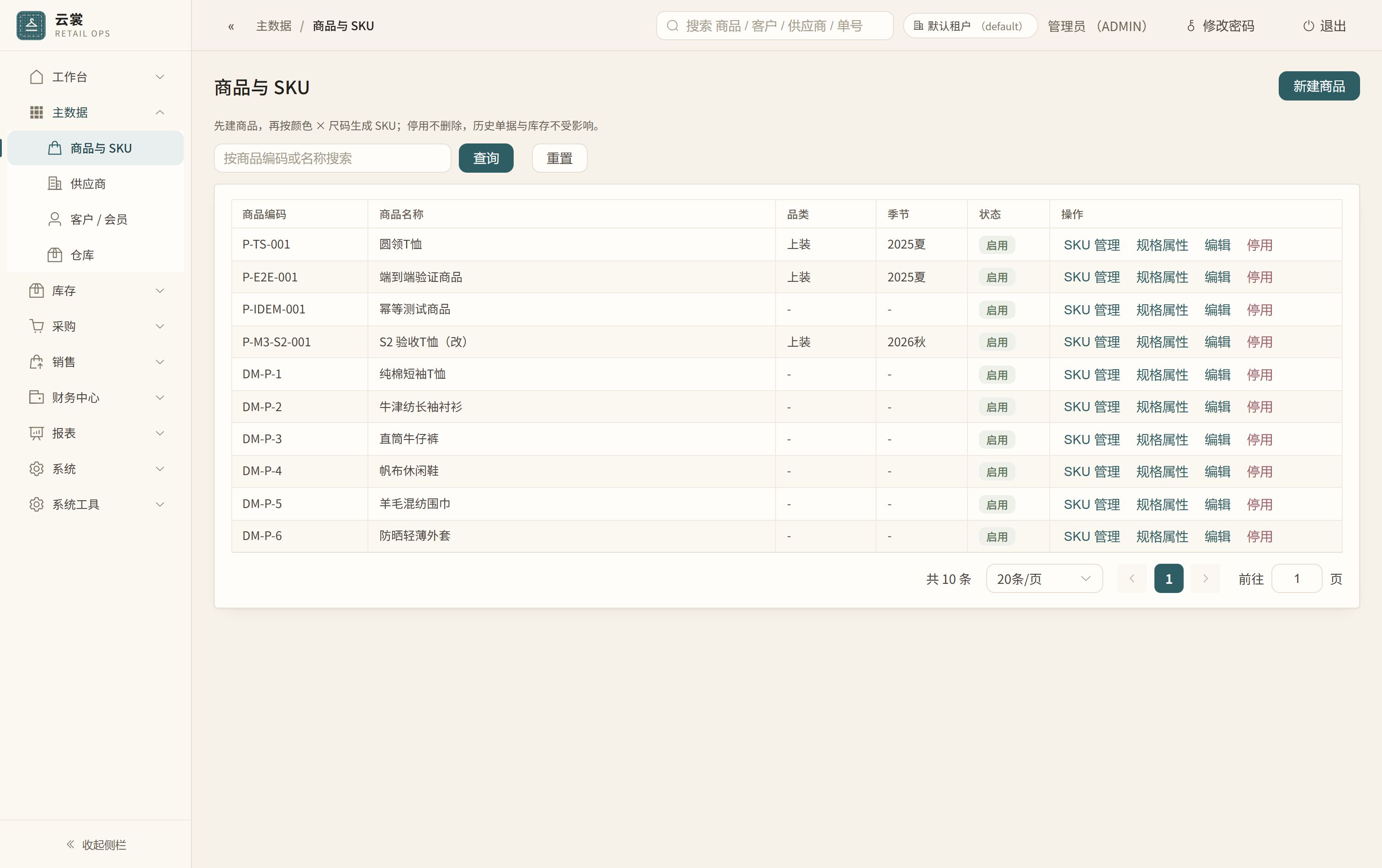Image resolution: width=1382 pixels, height=868 pixels.
Task: Click the double-arrow collapse icon beside breadcrumb
Action: coord(231,26)
